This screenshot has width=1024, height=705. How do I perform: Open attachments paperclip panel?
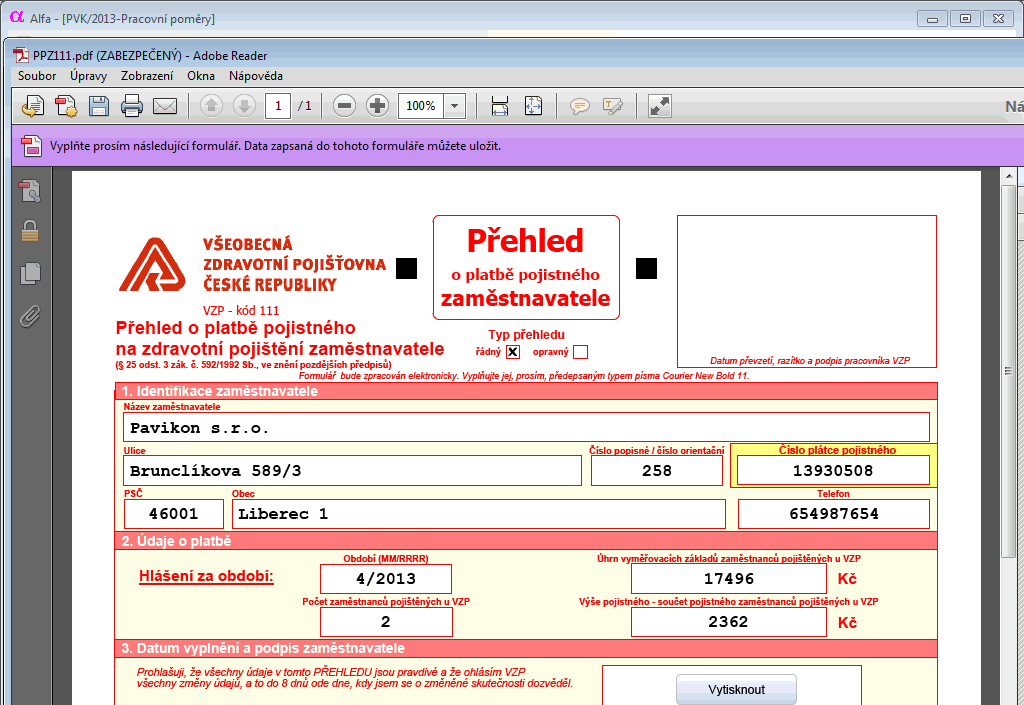pos(29,316)
